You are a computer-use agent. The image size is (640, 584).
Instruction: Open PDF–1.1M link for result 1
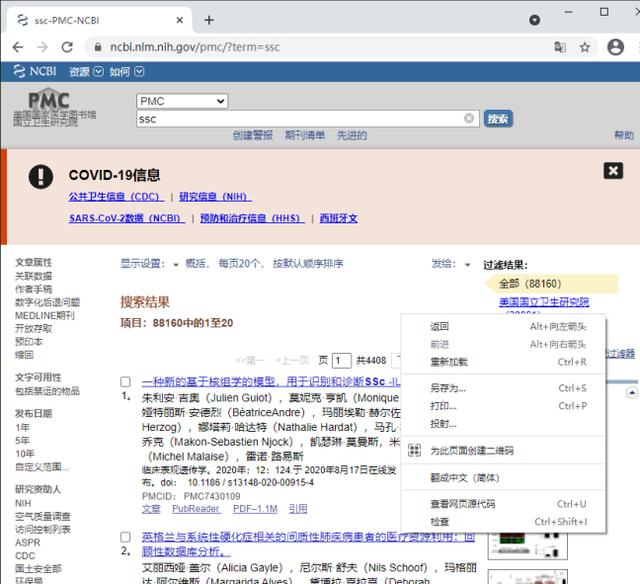(x=255, y=509)
